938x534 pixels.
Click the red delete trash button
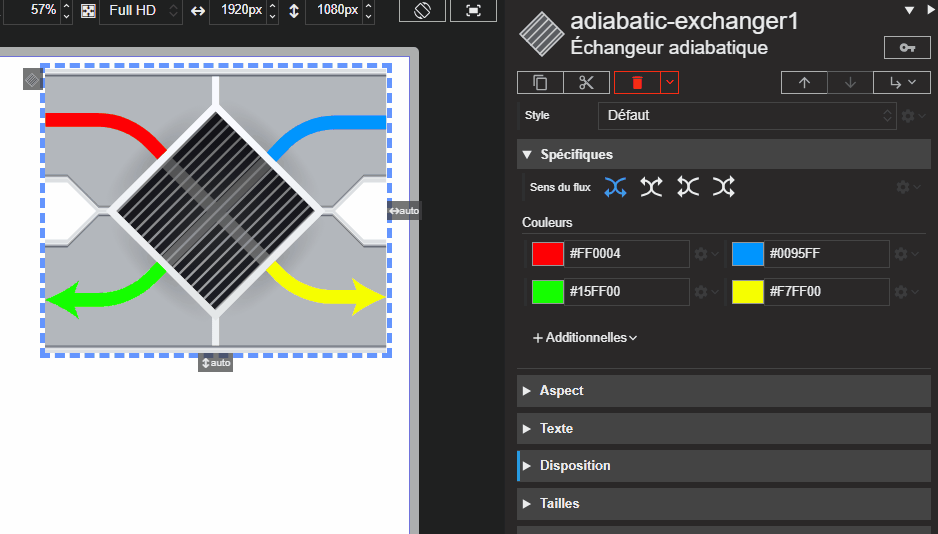tap(638, 83)
